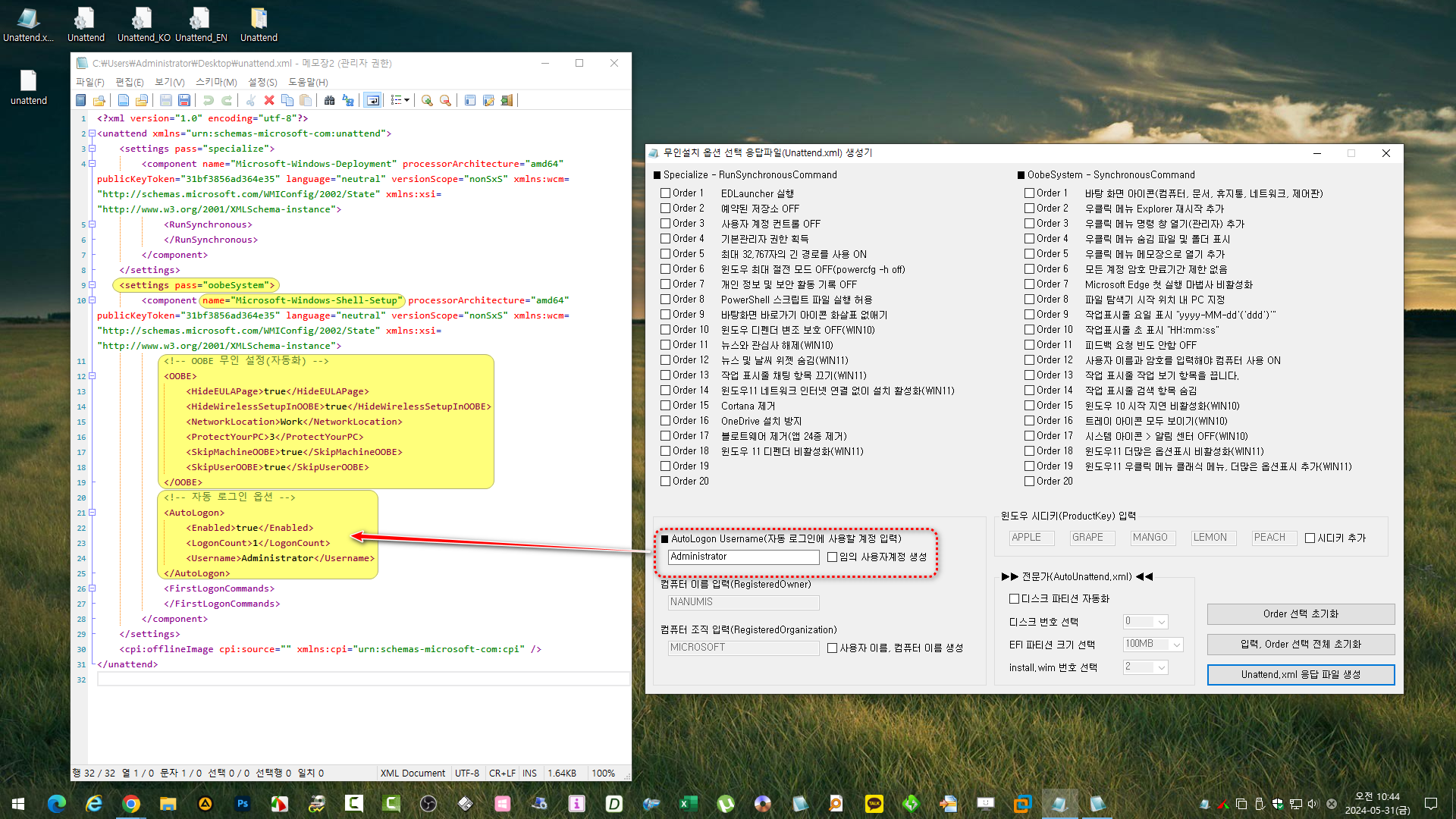This screenshot has height=819, width=1456.
Task: Open the 파일(F) menu
Action: pyautogui.click(x=89, y=82)
